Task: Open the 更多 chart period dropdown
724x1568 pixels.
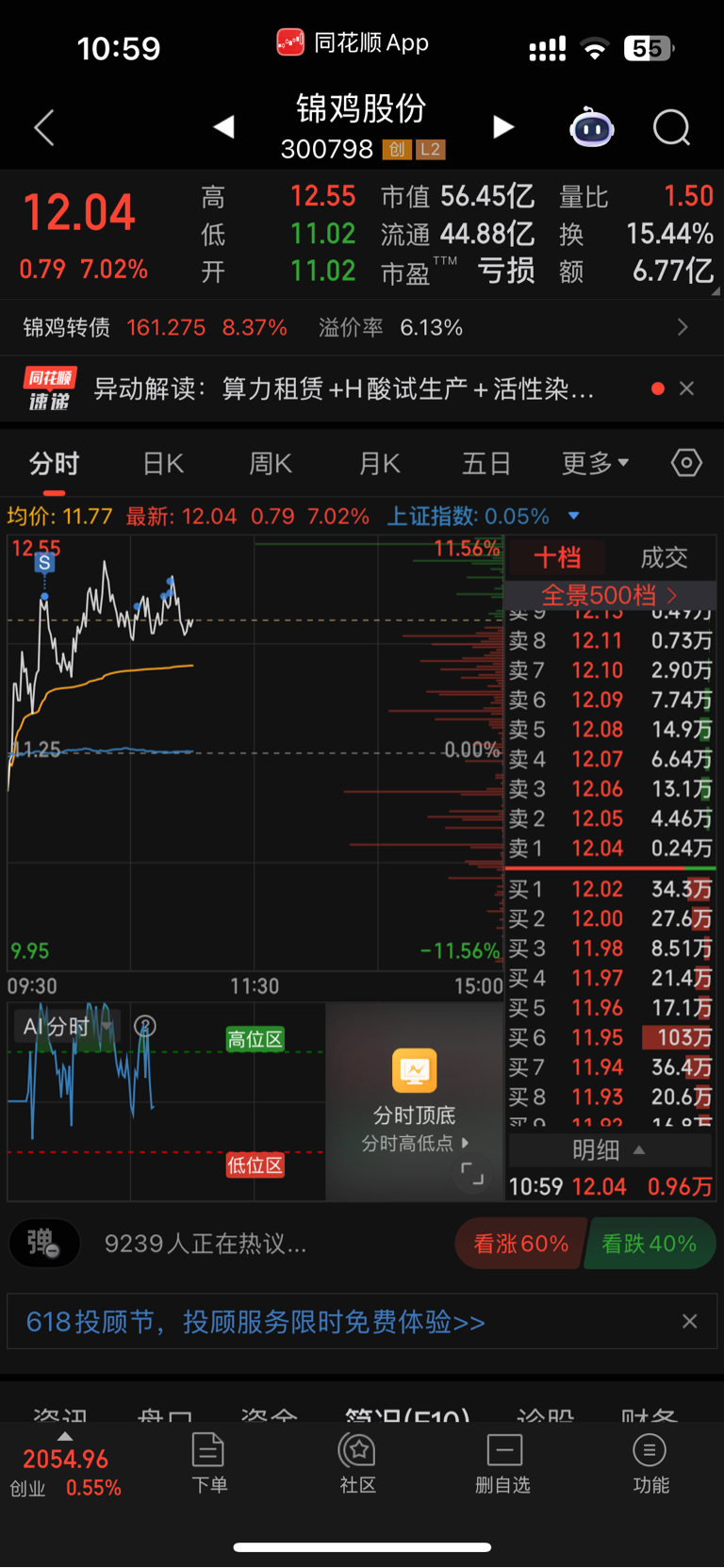Action: [x=596, y=463]
